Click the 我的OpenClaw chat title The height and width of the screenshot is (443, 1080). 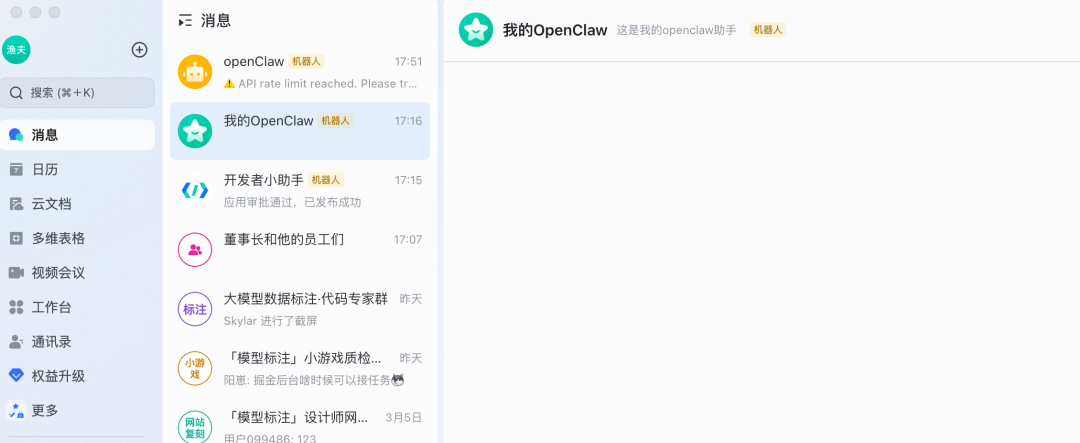click(555, 30)
